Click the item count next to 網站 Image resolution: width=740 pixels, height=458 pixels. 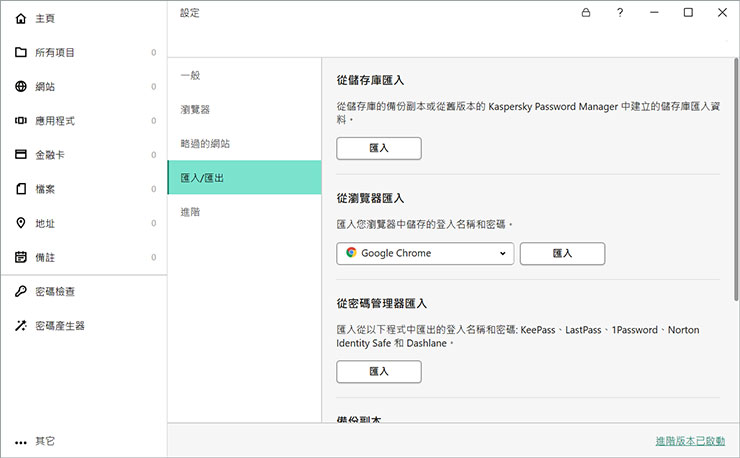pos(153,86)
